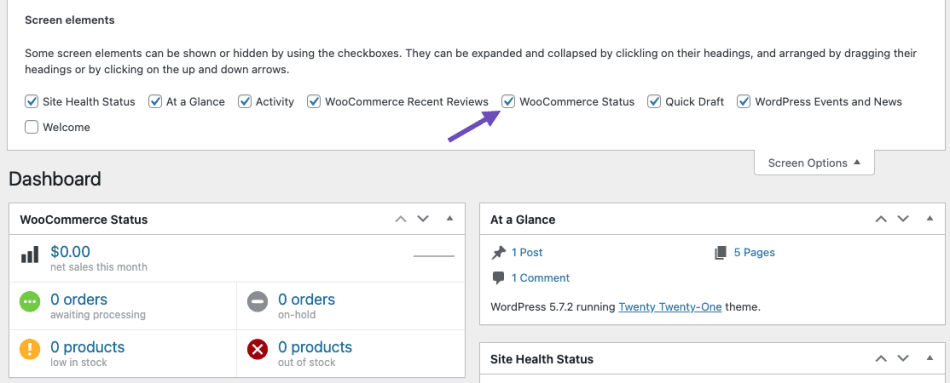
Task: Toggle the Site Health Status checkbox
Action: (32, 101)
